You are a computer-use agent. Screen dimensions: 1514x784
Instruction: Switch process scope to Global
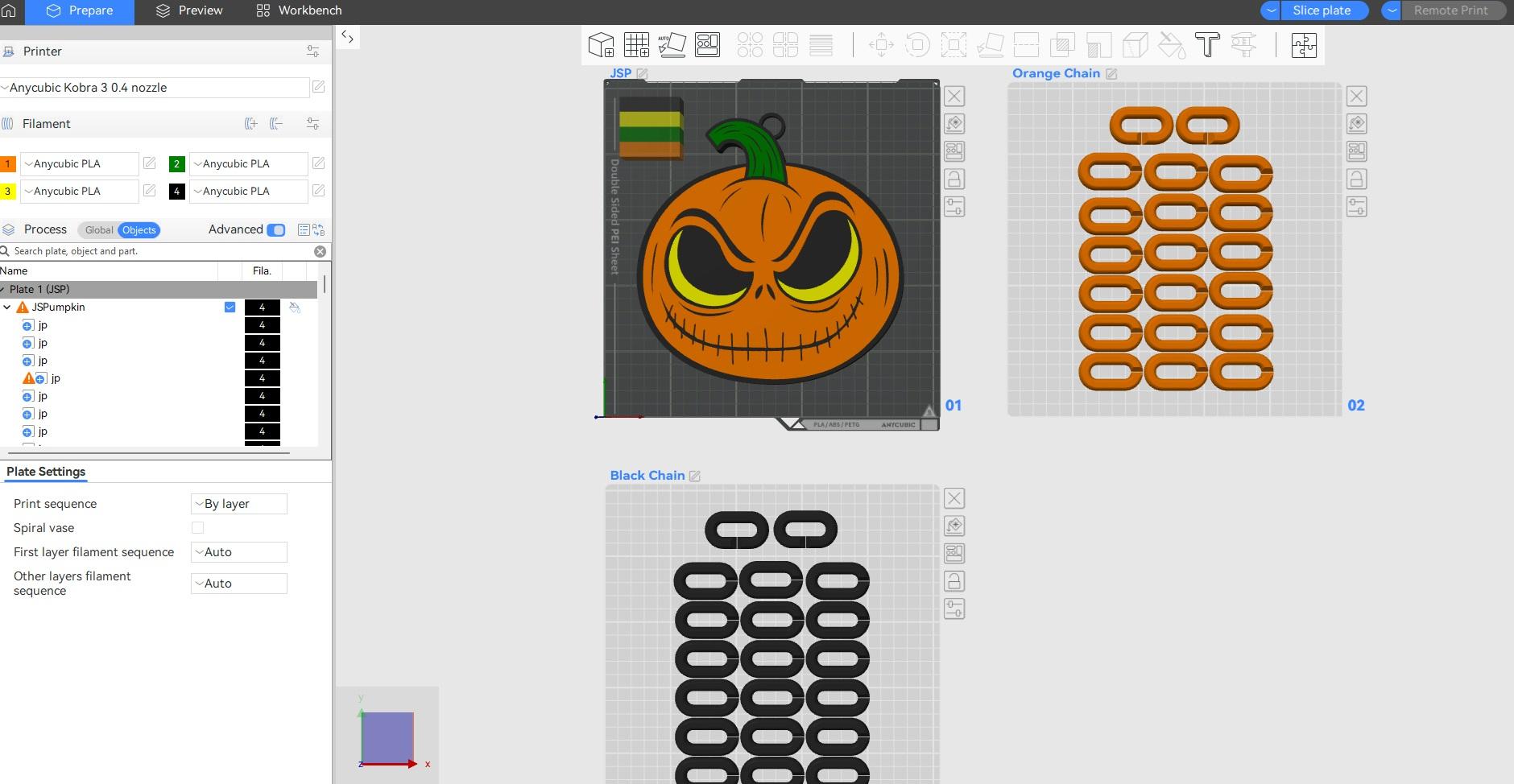pyautogui.click(x=99, y=230)
